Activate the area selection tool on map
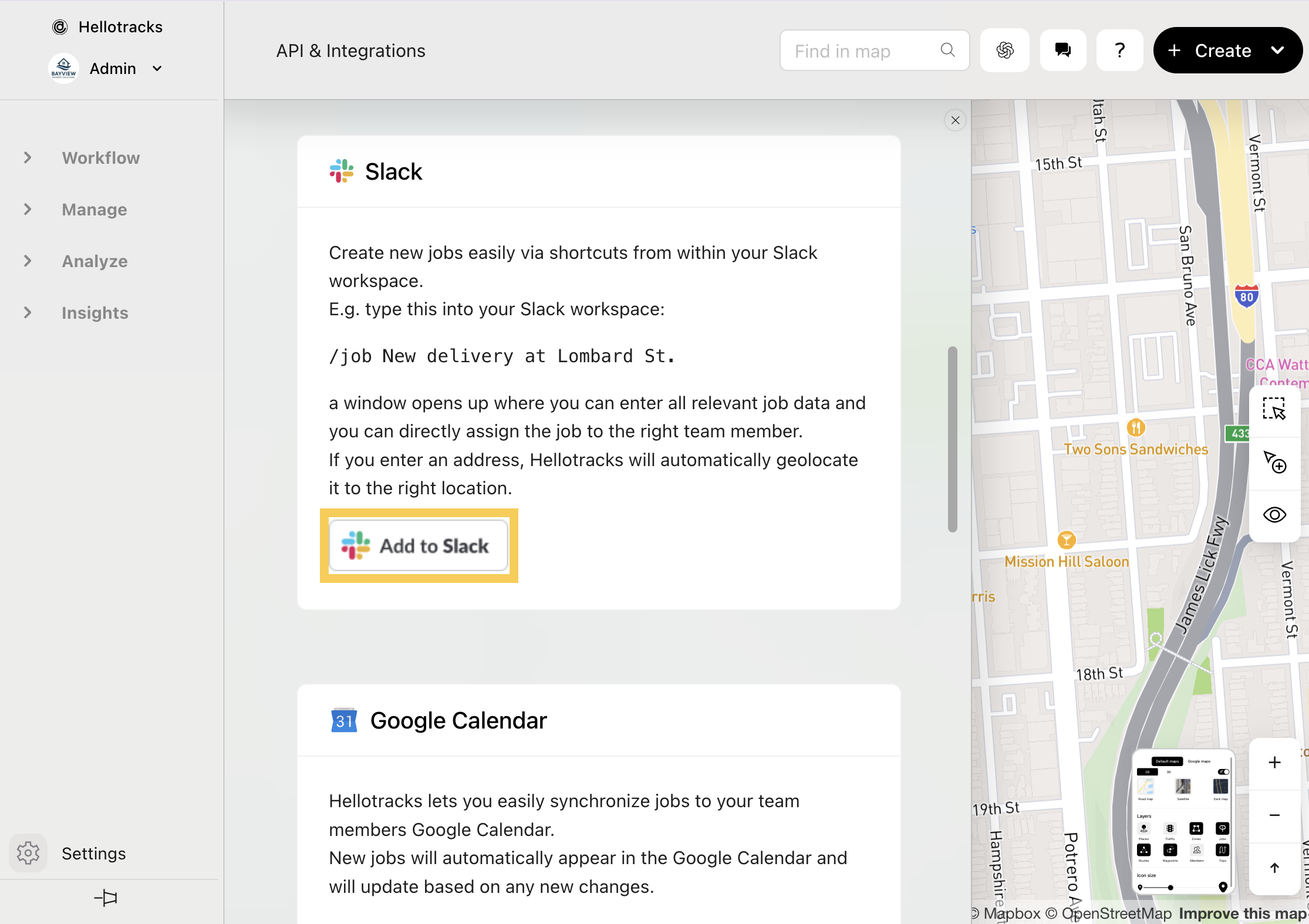1309x924 pixels. pyautogui.click(x=1274, y=409)
